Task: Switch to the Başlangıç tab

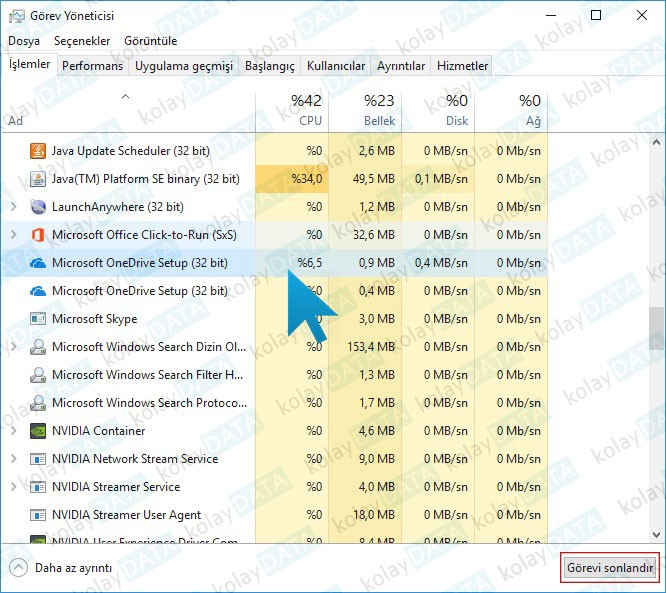Action: (270, 66)
